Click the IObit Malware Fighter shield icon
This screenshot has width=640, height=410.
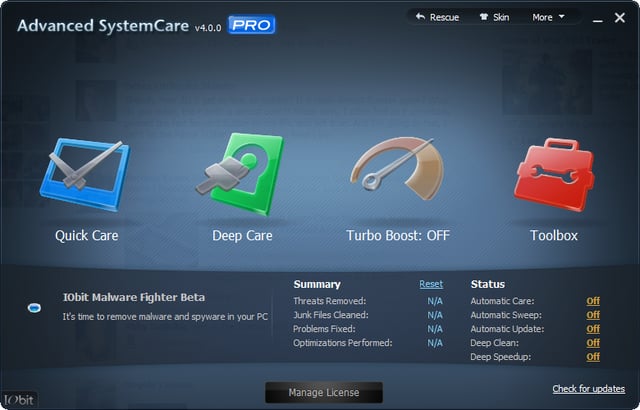pos(34,308)
